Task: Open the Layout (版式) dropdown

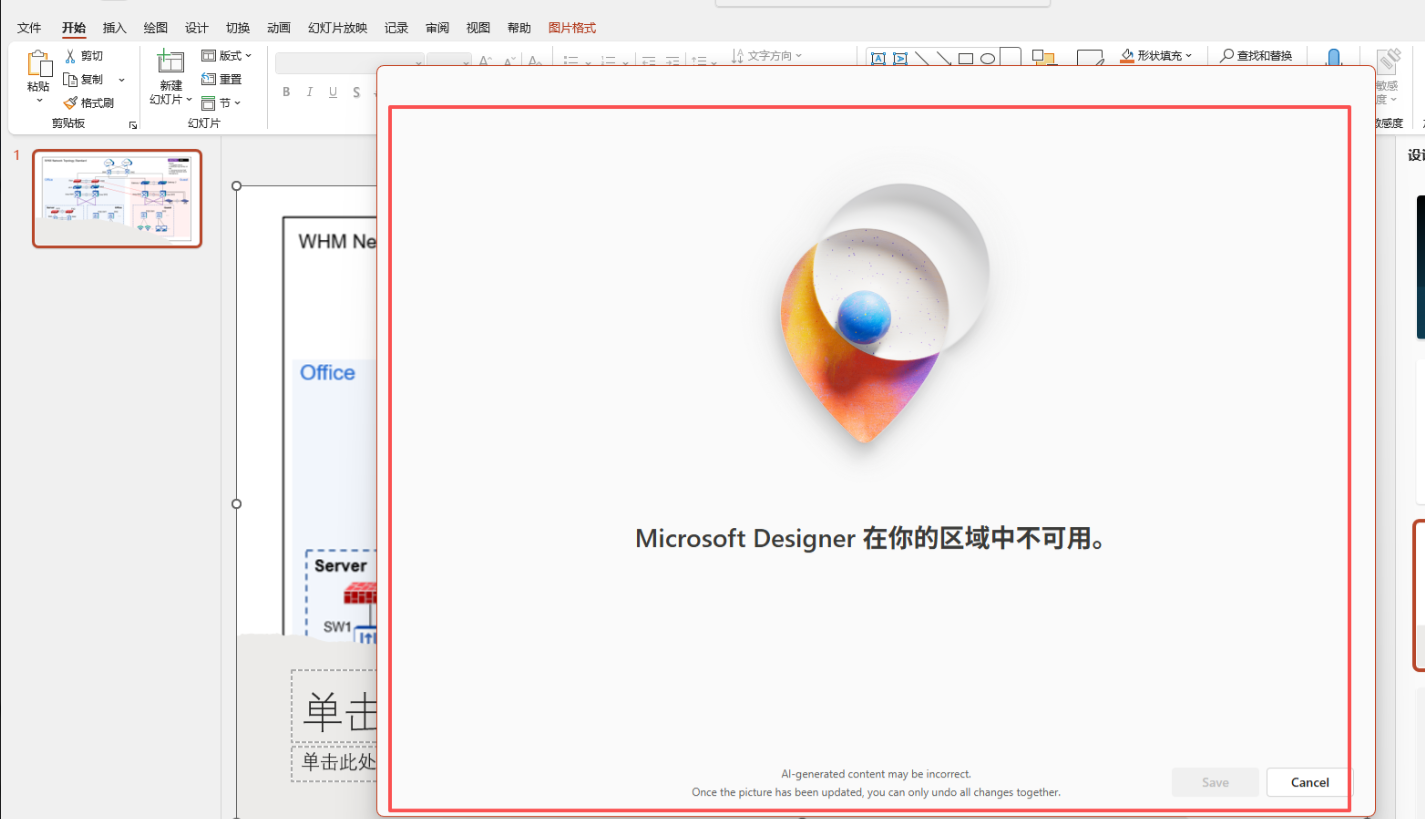Action: tap(227, 56)
